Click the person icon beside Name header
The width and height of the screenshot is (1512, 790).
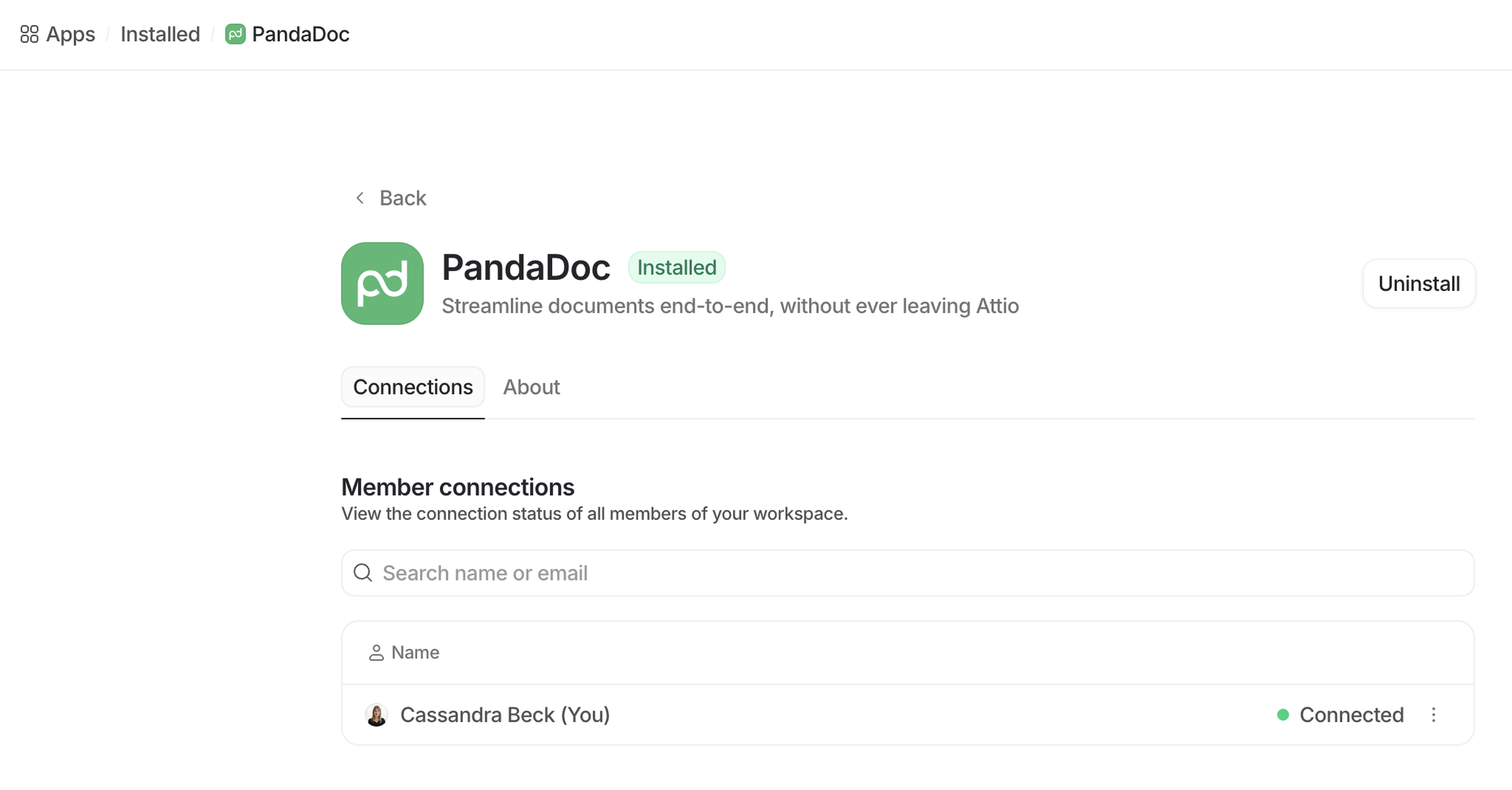[x=376, y=653]
